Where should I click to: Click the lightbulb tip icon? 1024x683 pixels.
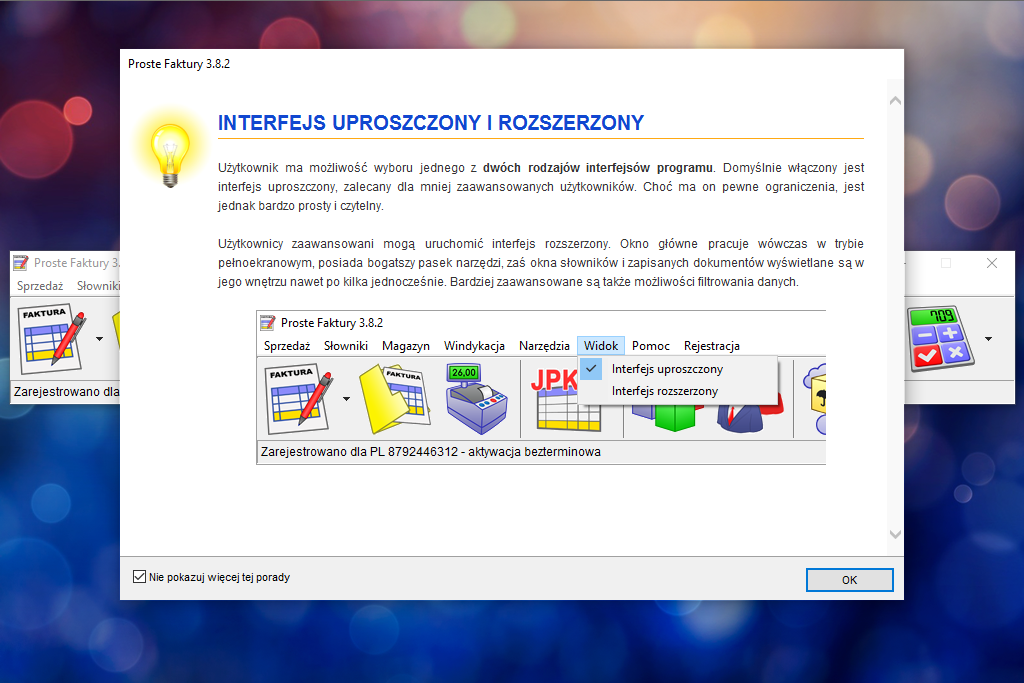coord(170,155)
